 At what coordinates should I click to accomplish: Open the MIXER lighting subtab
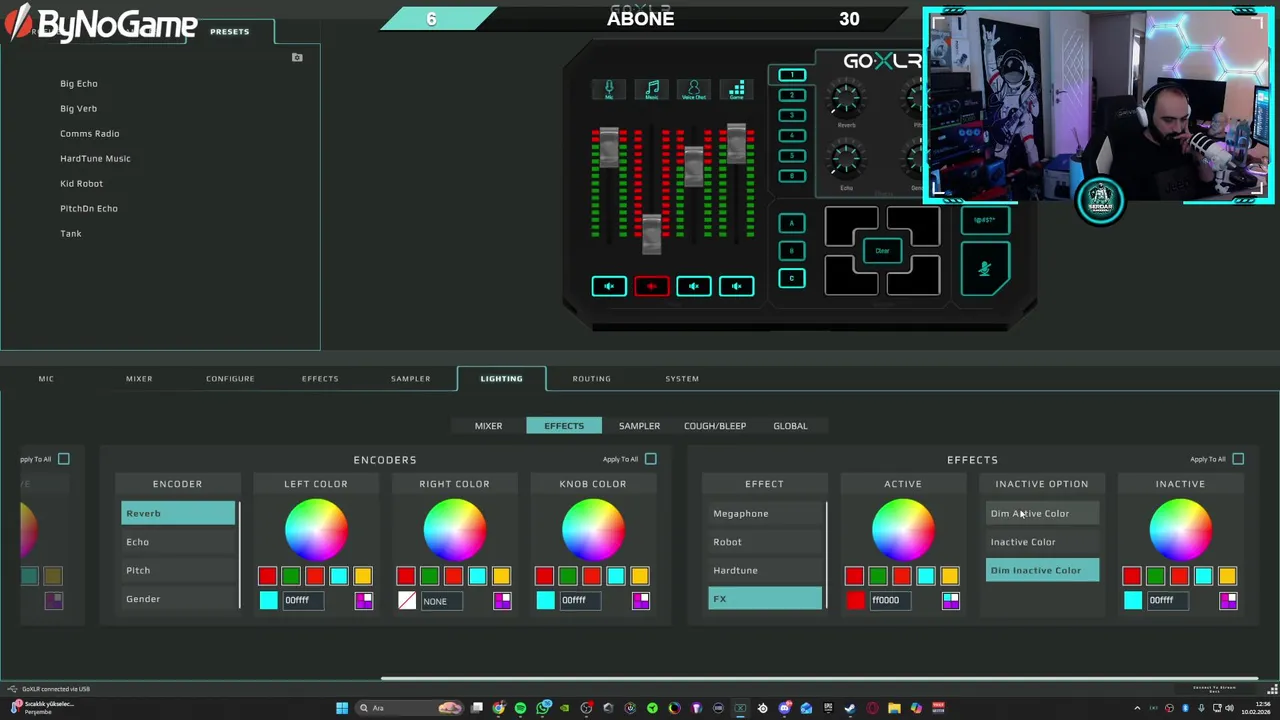489,426
